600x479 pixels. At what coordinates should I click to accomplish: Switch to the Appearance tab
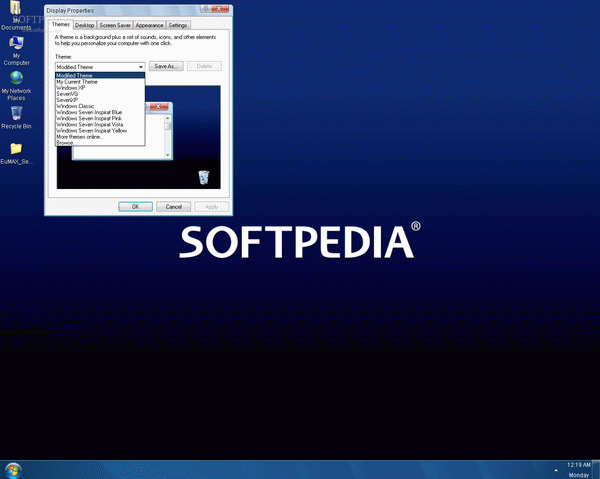(149, 25)
